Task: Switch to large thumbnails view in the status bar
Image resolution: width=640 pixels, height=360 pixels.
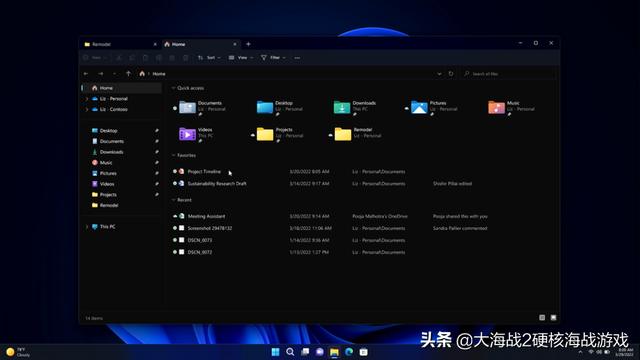Action: click(x=553, y=318)
